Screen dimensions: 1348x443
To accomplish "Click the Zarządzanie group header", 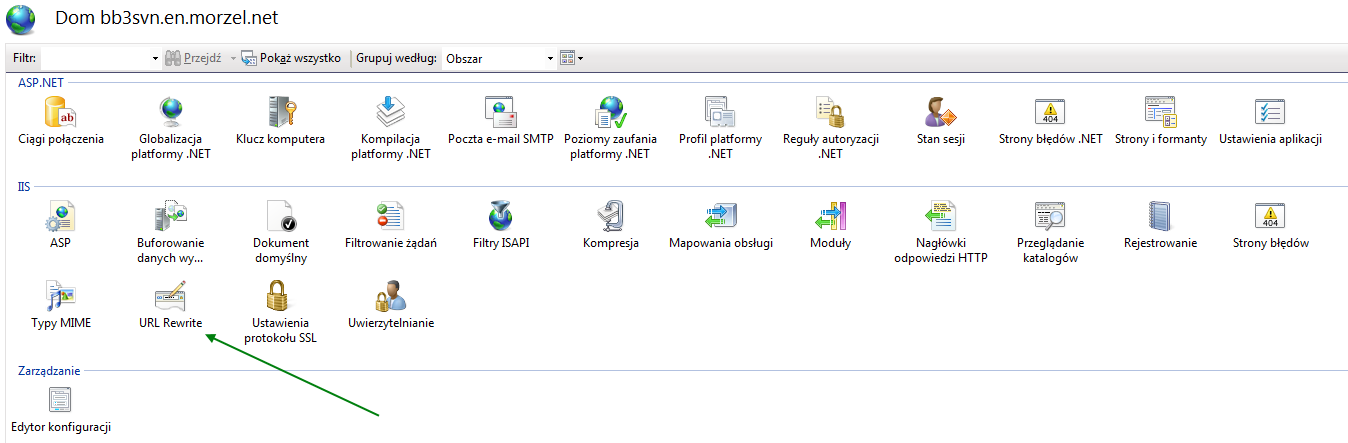I will tap(49, 370).
